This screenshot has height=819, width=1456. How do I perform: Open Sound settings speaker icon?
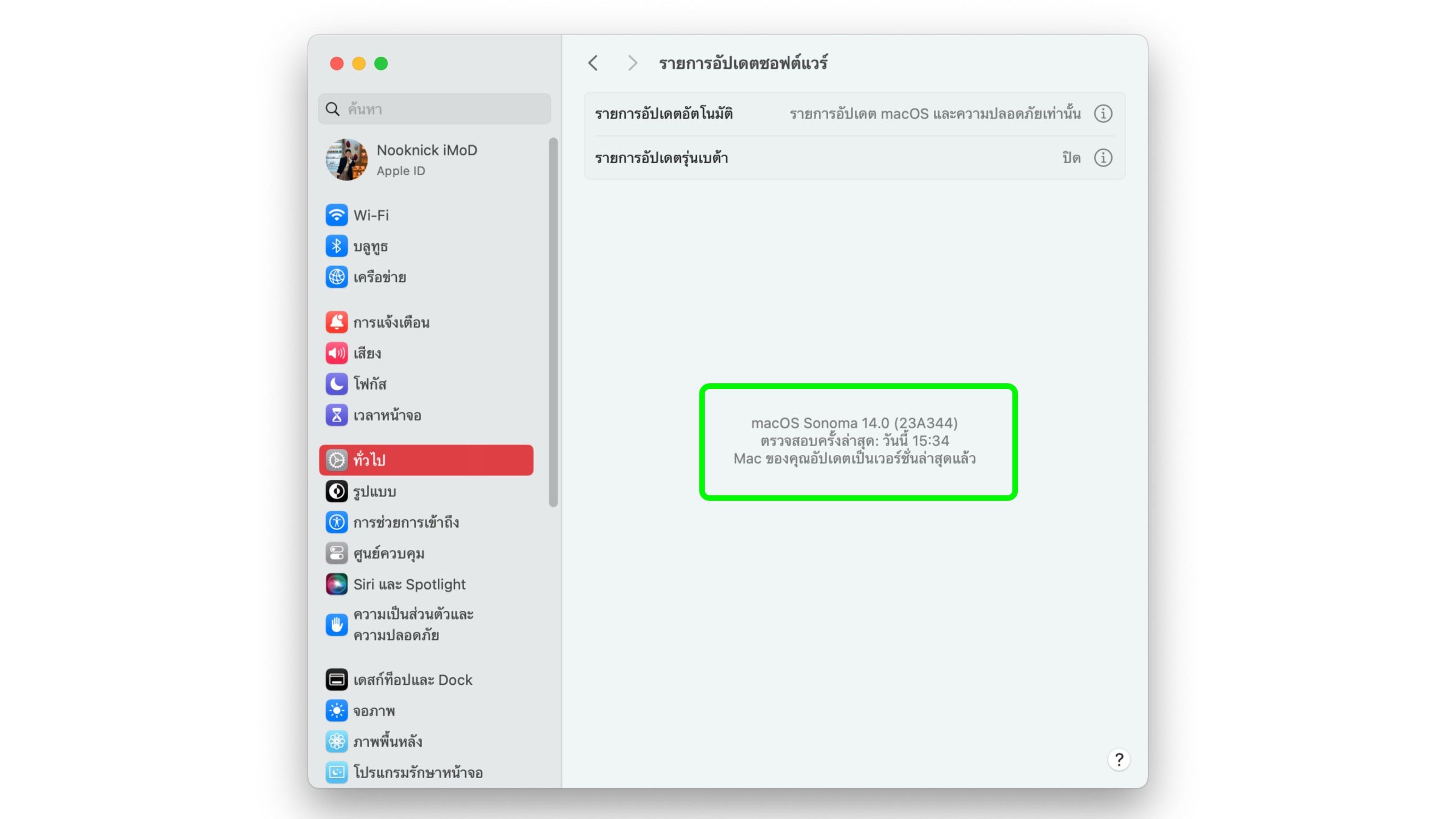[336, 353]
